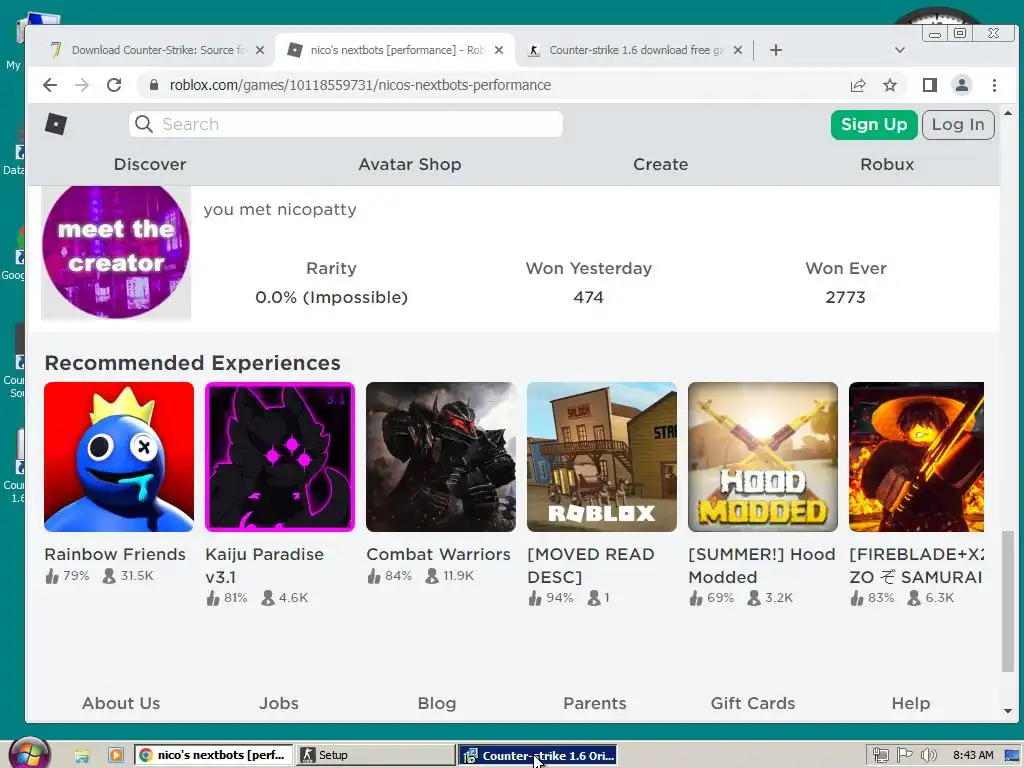Click the [SUMMER!] Hood Modded title
Image resolution: width=1024 pixels, height=768 pixels.
coord(762,566)
